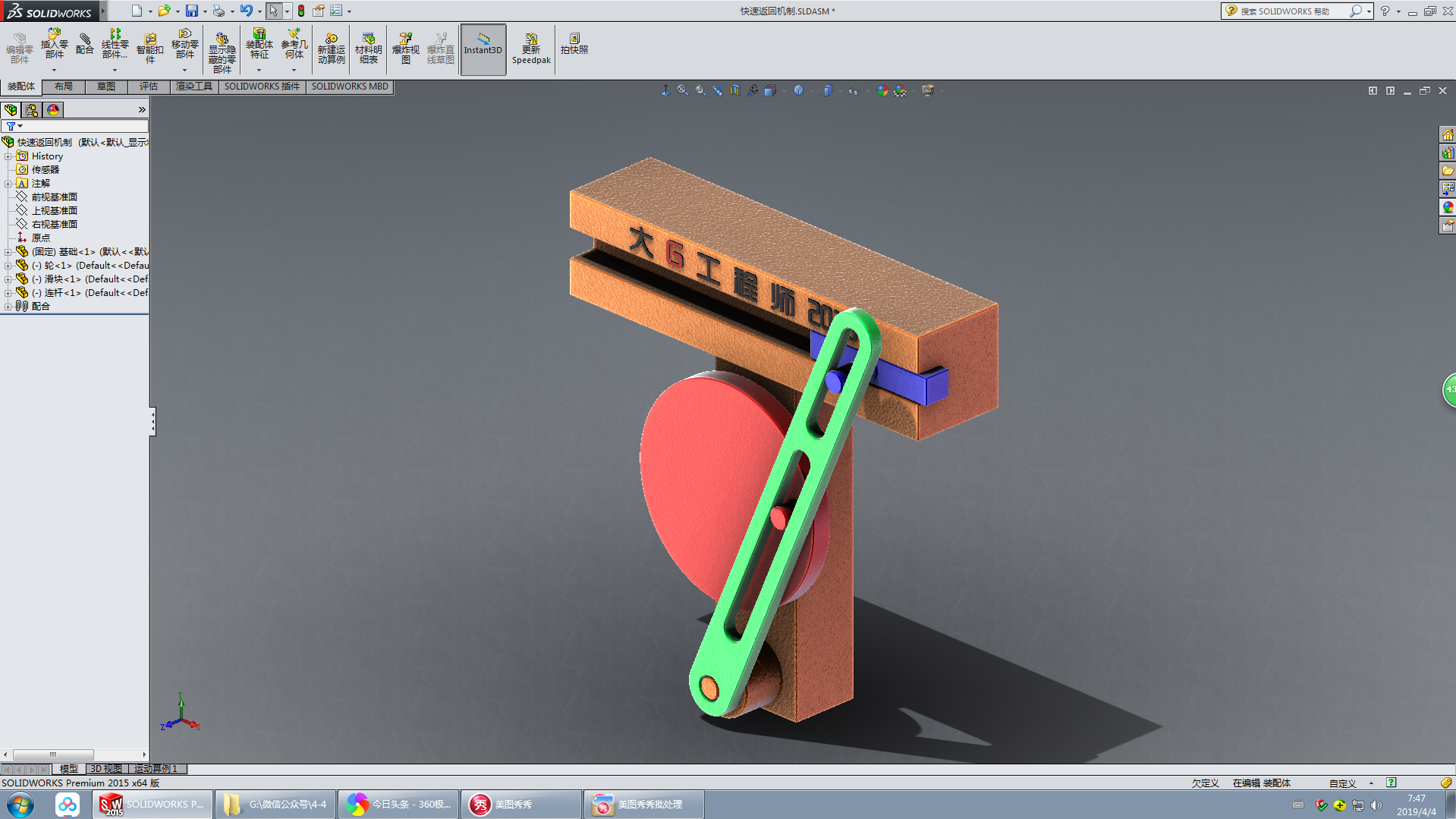Click the New document icon
1456x819 pixels.
pyautogui.click(x=137, y=11)
